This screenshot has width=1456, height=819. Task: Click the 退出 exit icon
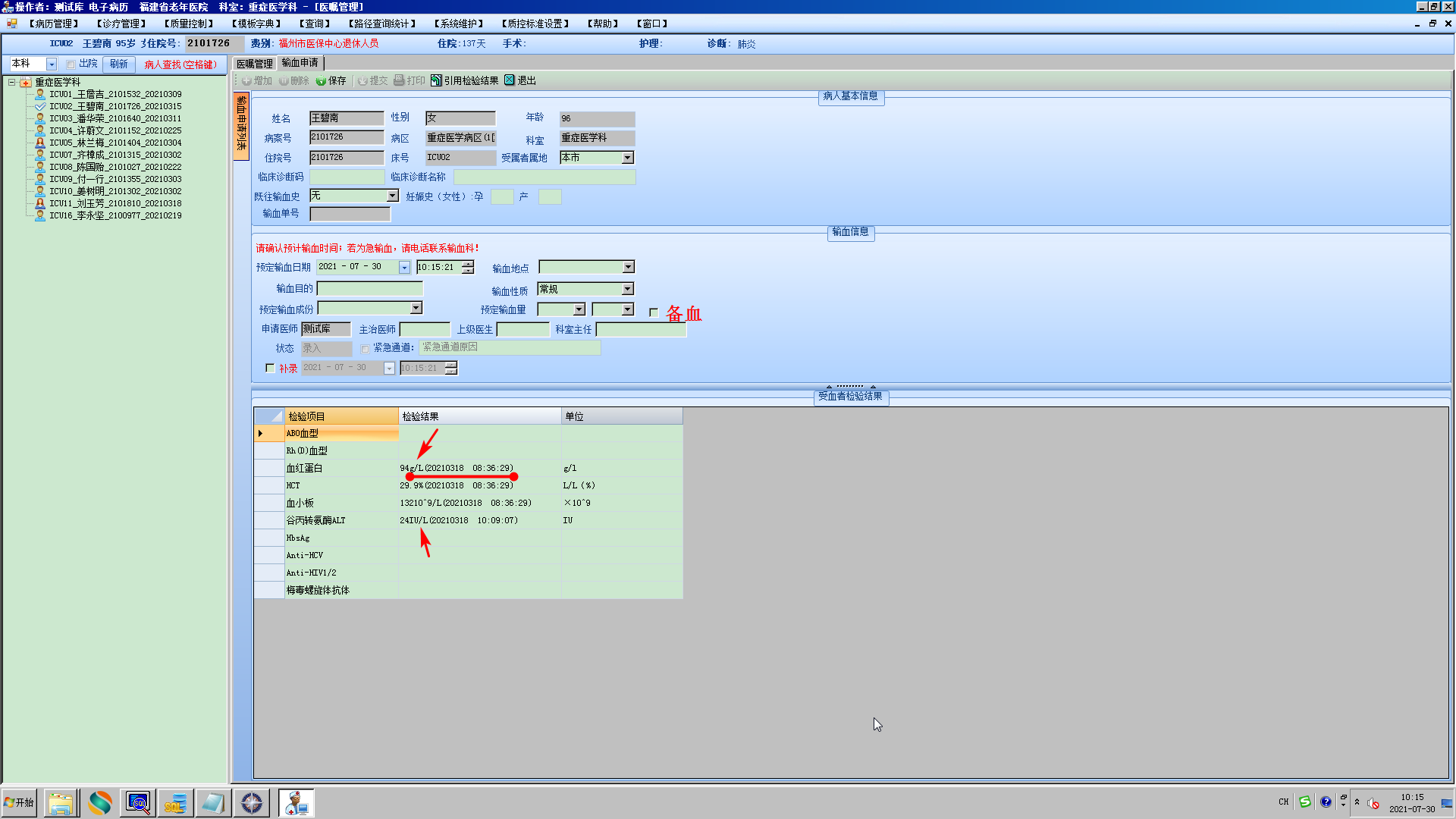[510, 80]
